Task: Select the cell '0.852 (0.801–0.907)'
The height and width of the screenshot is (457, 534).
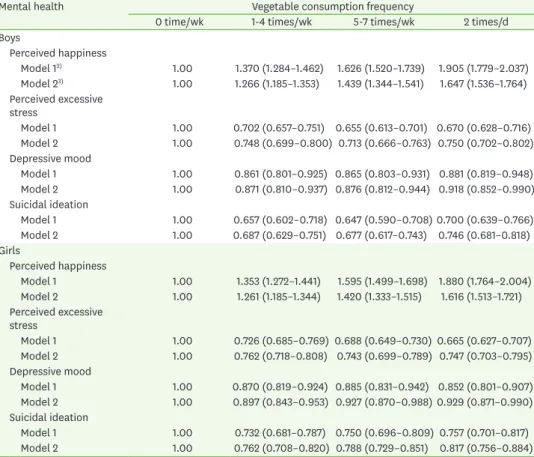Action: click(x=486, y=387)
